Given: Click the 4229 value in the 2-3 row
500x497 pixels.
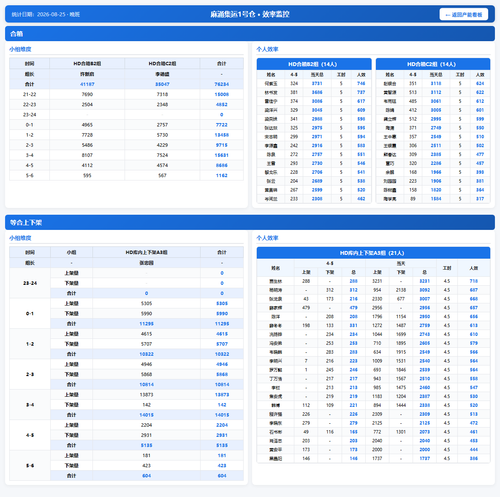Looking at the screenshot, I should 162,145.
